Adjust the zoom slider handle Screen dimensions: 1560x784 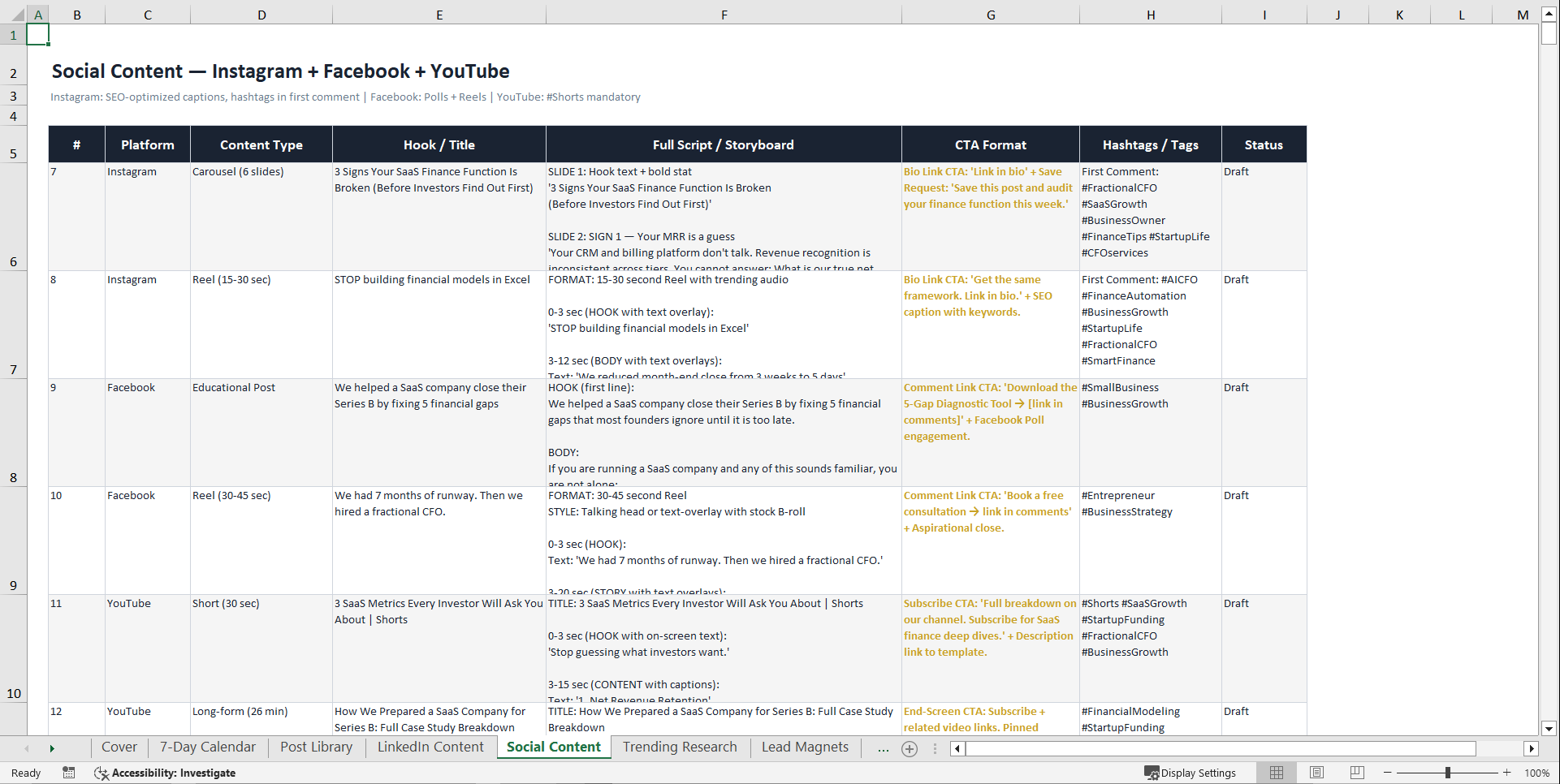point(1448,773)
